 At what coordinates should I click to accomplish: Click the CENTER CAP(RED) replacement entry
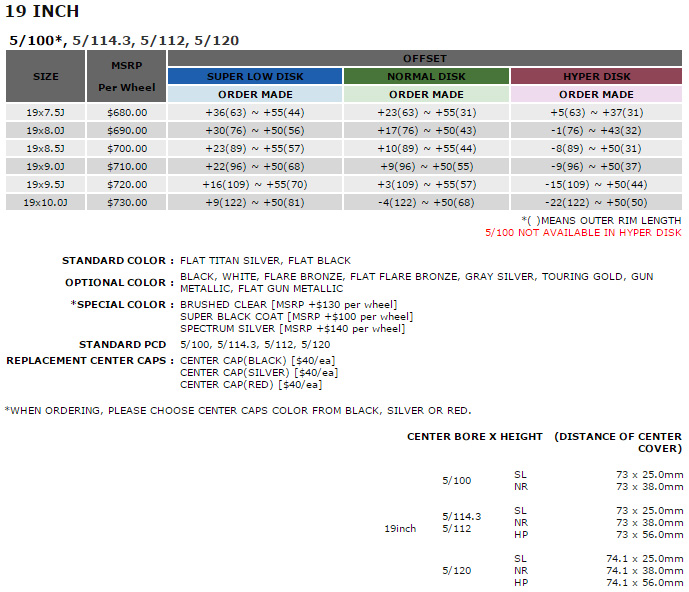tap(251, 384)
